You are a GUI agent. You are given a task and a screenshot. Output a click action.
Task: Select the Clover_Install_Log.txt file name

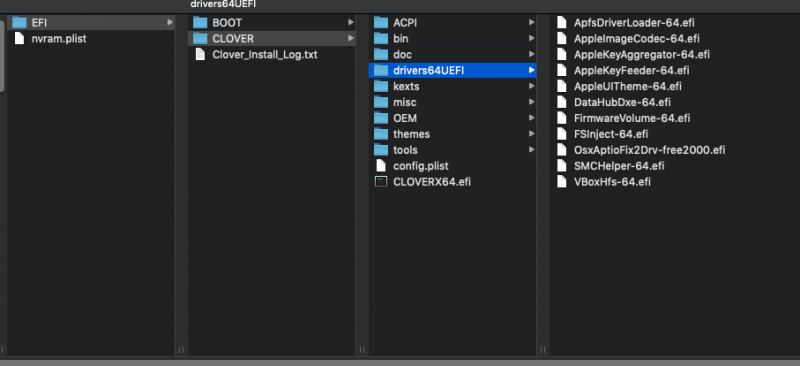[x=265, y=54]
